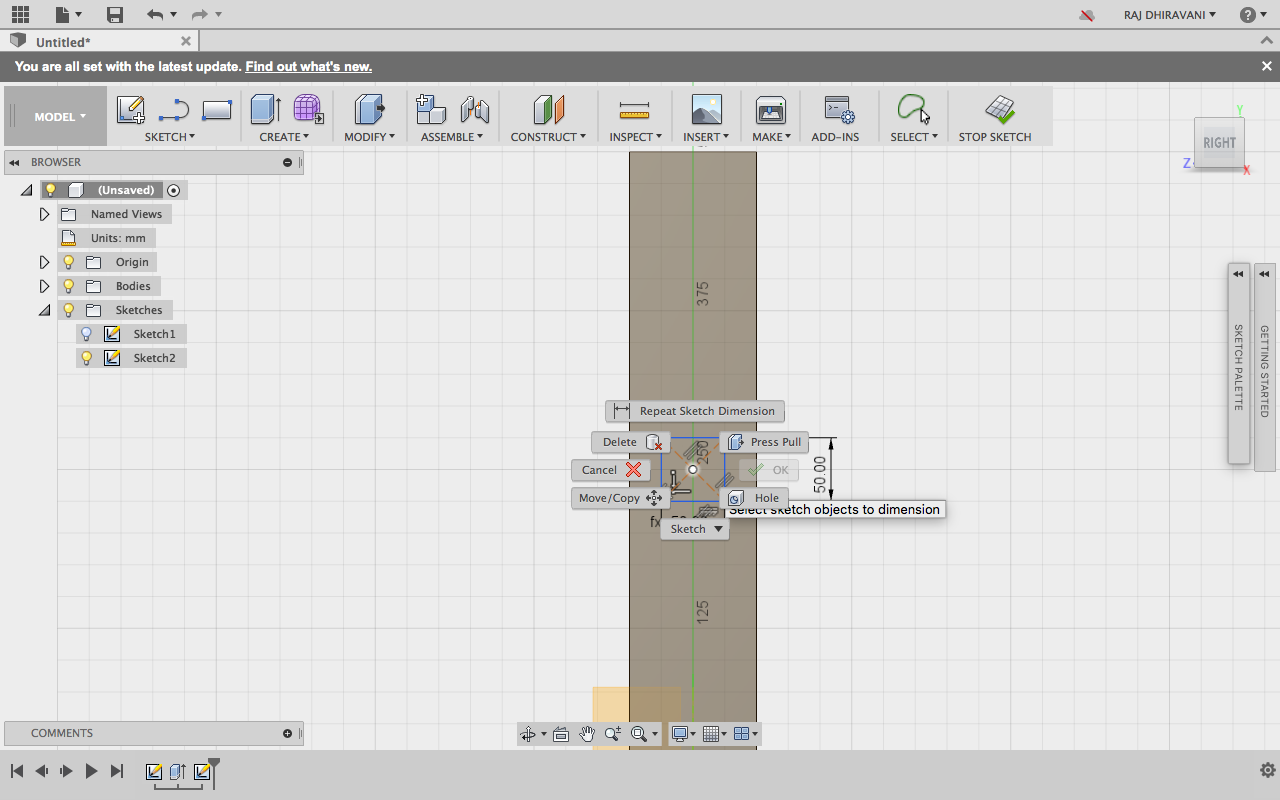Undo the last action
Screen dimensions: 1280x800
coord(154,15)
